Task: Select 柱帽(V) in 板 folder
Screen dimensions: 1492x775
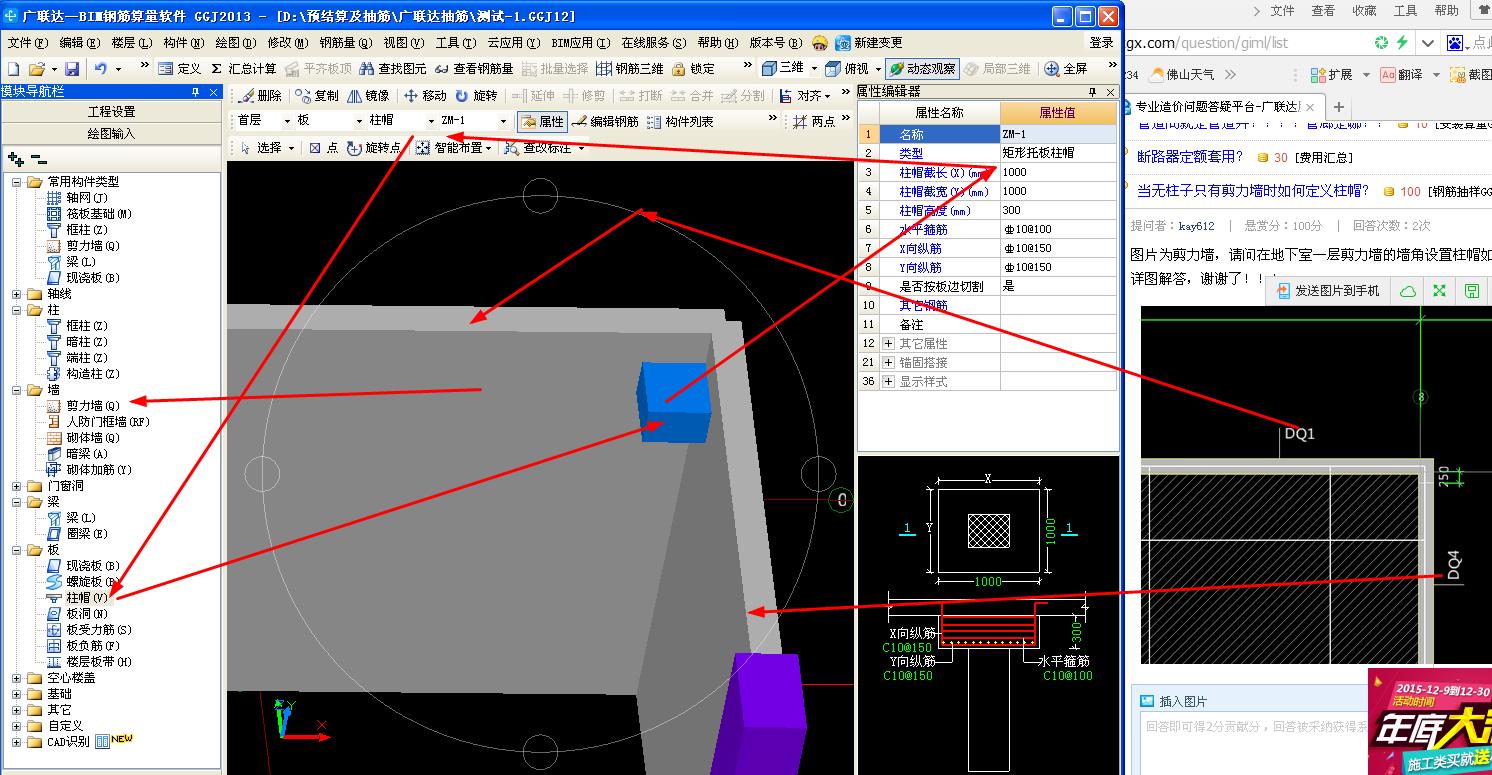Action: pos(79,597)
